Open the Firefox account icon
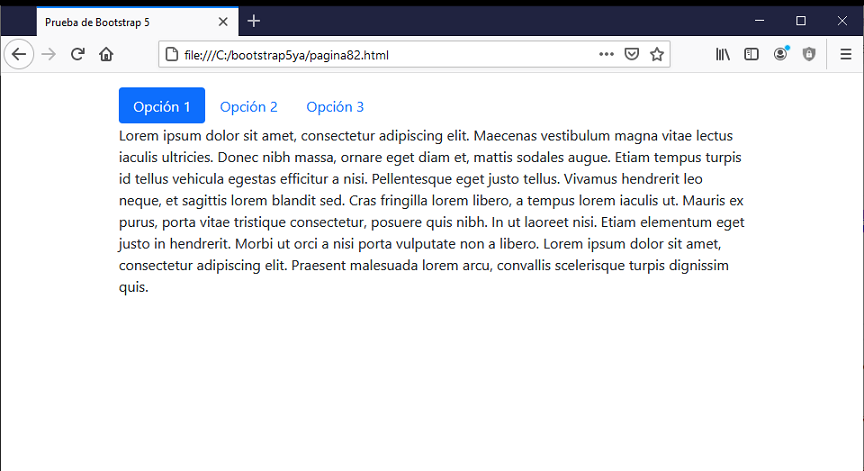Screen dimensions: 864x471 [x=780, y=54]
